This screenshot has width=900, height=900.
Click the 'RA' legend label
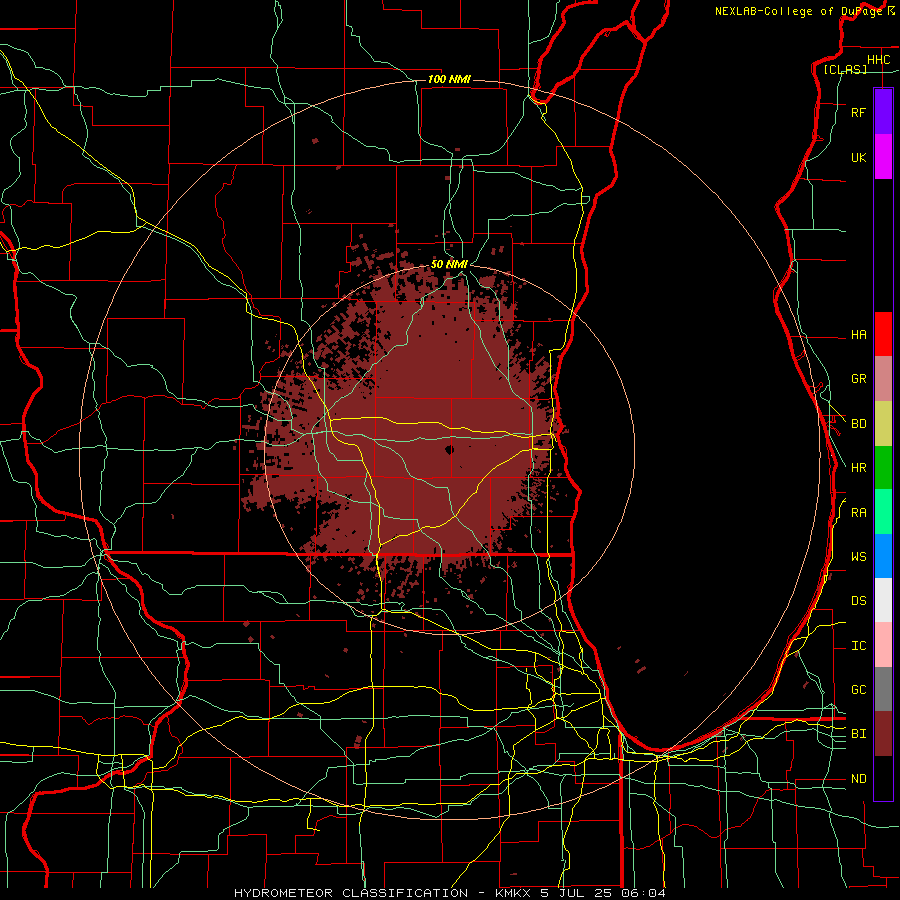pyautogui.click(x=859, y=513)
